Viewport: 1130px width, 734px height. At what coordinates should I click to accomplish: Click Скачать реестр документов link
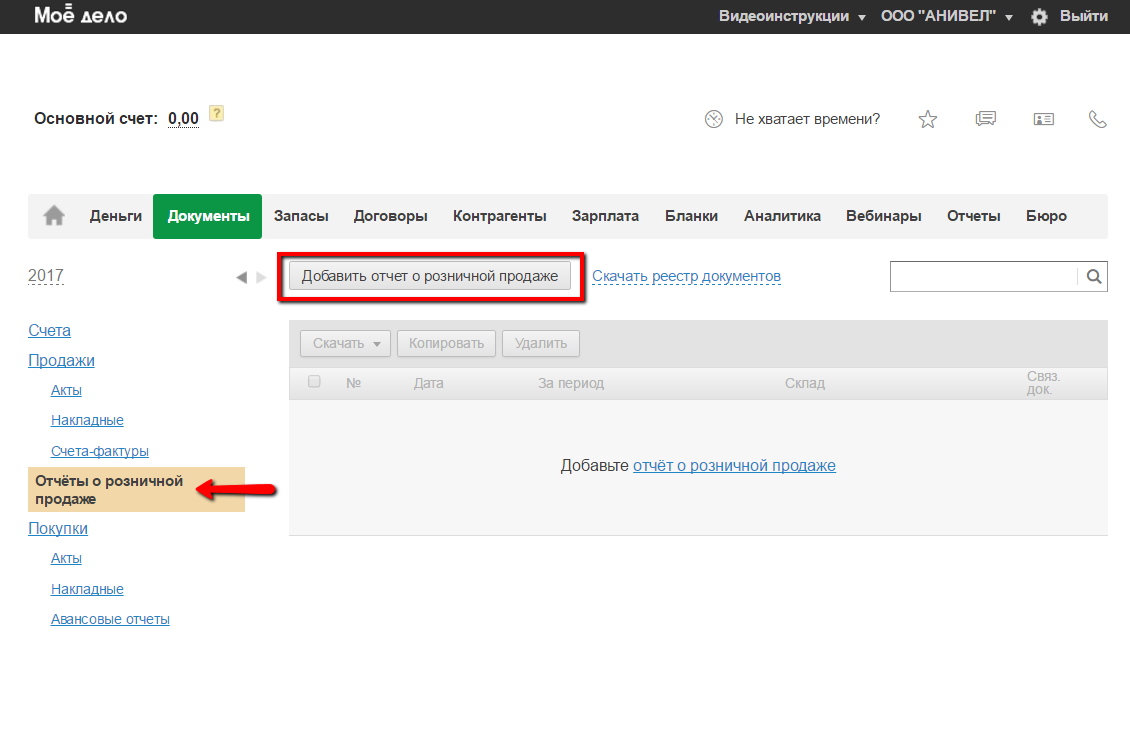point(686,276)
